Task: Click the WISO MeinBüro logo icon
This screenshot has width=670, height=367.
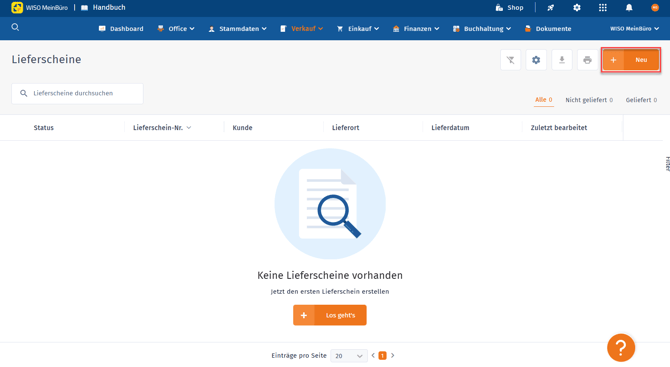Action: tap(17, 7)
